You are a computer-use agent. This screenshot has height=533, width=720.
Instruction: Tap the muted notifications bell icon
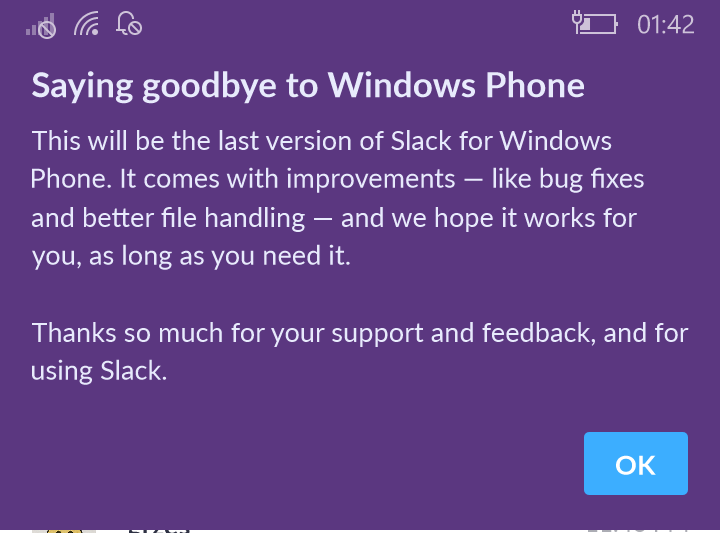pos(128,24)
